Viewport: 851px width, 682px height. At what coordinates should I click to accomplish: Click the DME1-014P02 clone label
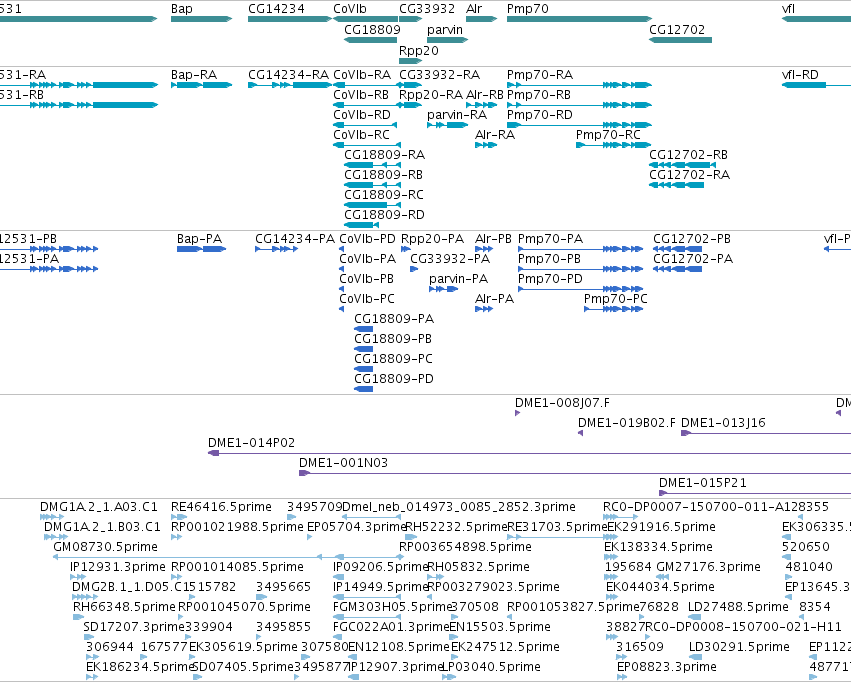coord(251,443)
